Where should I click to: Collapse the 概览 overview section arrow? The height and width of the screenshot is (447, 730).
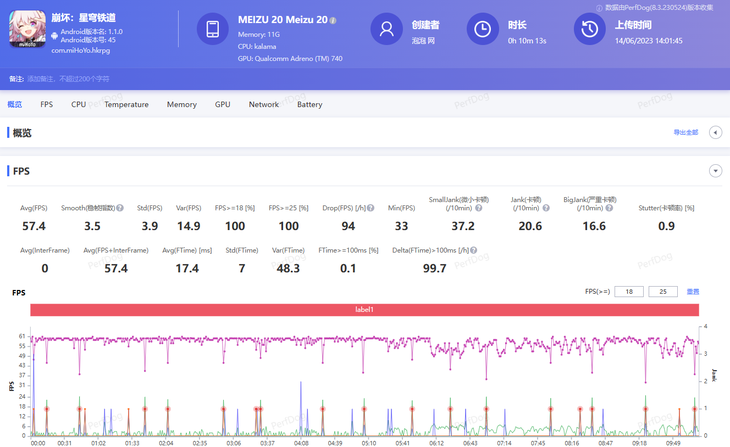click(x=716, y=132)
